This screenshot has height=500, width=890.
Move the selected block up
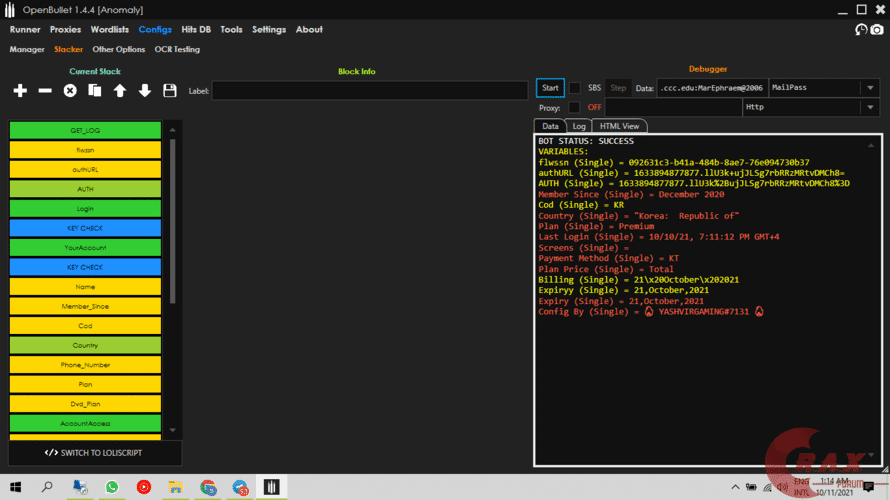tap(120, 91)
